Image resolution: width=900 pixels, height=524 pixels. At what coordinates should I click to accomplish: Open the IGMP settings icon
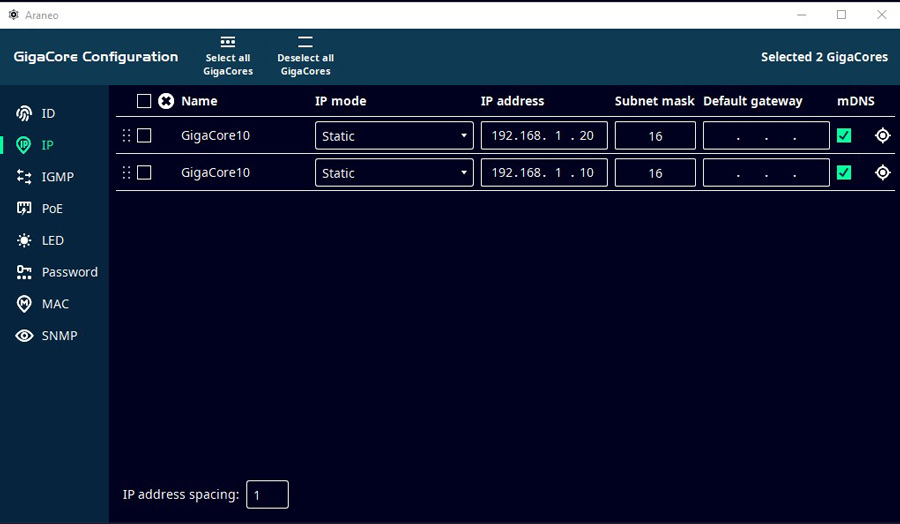point(24,177)
